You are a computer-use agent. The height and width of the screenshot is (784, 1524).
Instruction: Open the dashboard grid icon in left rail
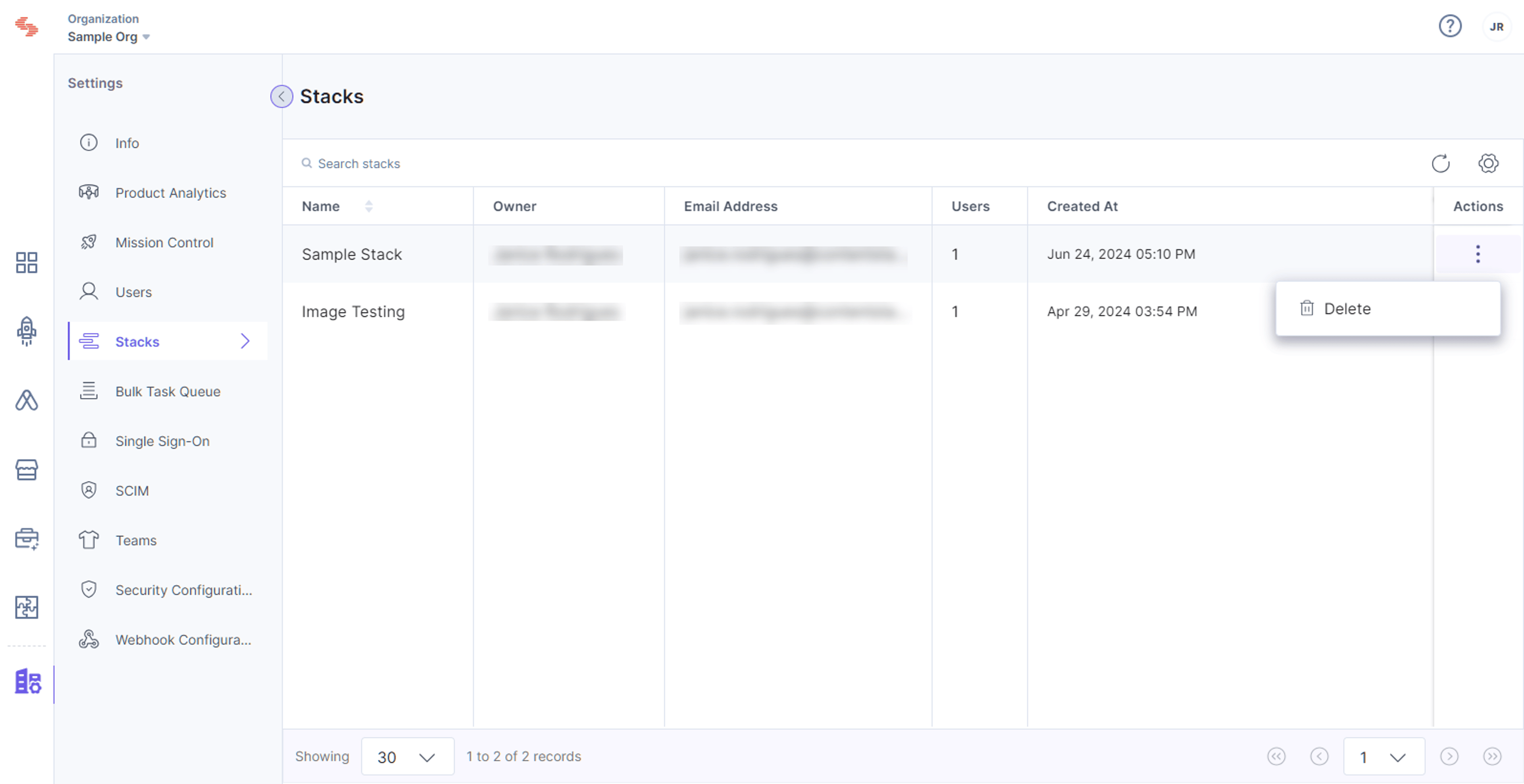point(27,263)
